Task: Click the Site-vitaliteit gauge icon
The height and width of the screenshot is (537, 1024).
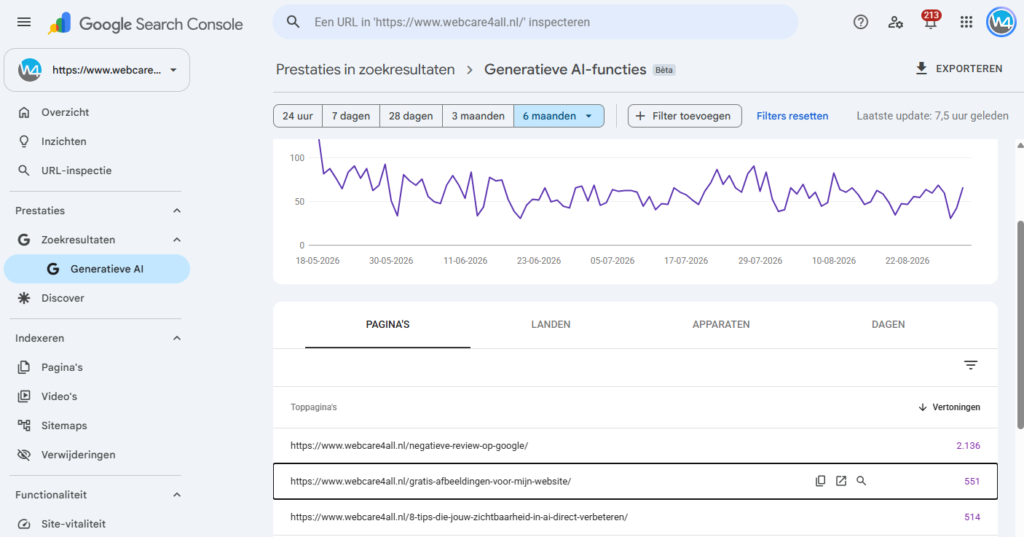Action: click(x=24, y=524)
